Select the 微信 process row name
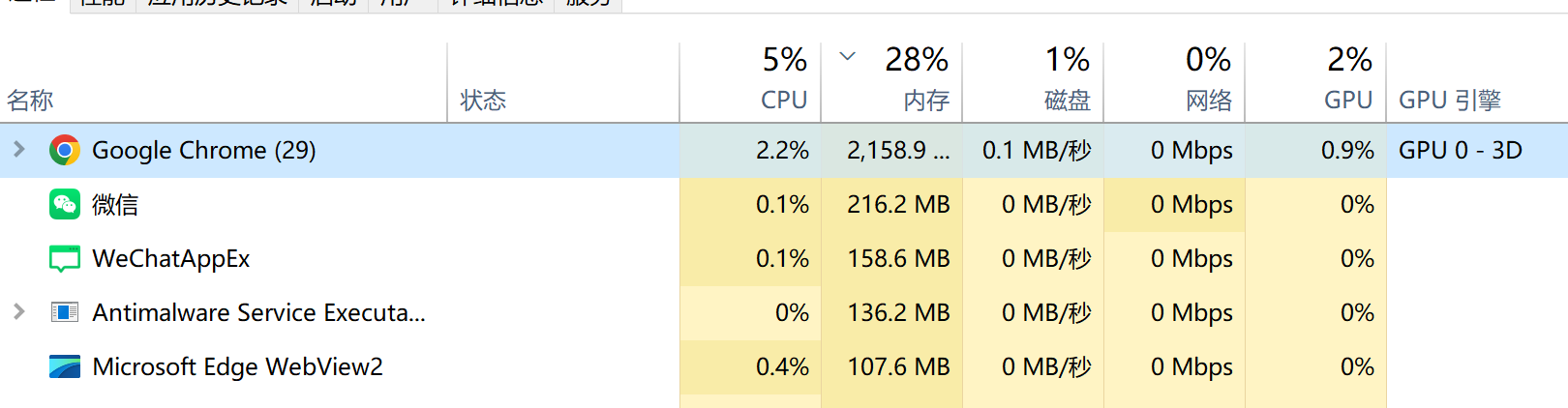The width and height of the screenshot is (1568, 408). (115, 205)
